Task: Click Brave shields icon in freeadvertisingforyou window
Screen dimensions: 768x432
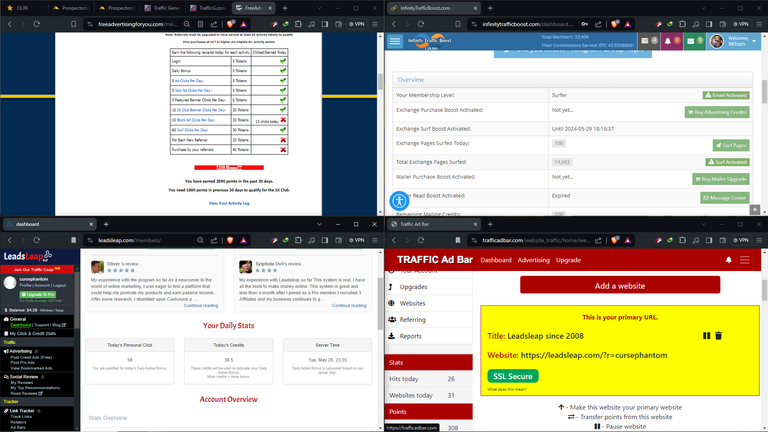Action: 230,24
